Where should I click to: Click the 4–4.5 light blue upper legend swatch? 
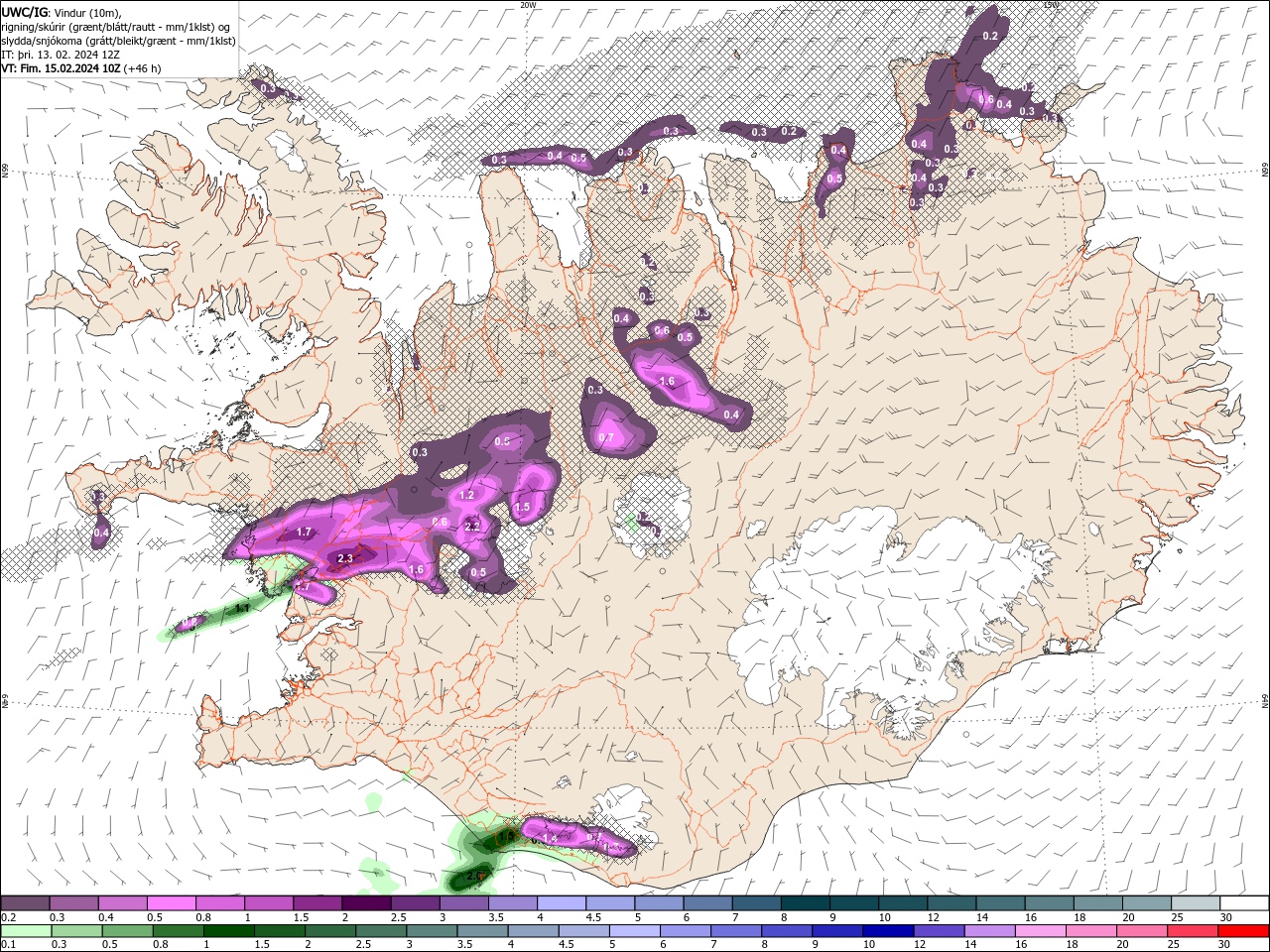(561, 903)
